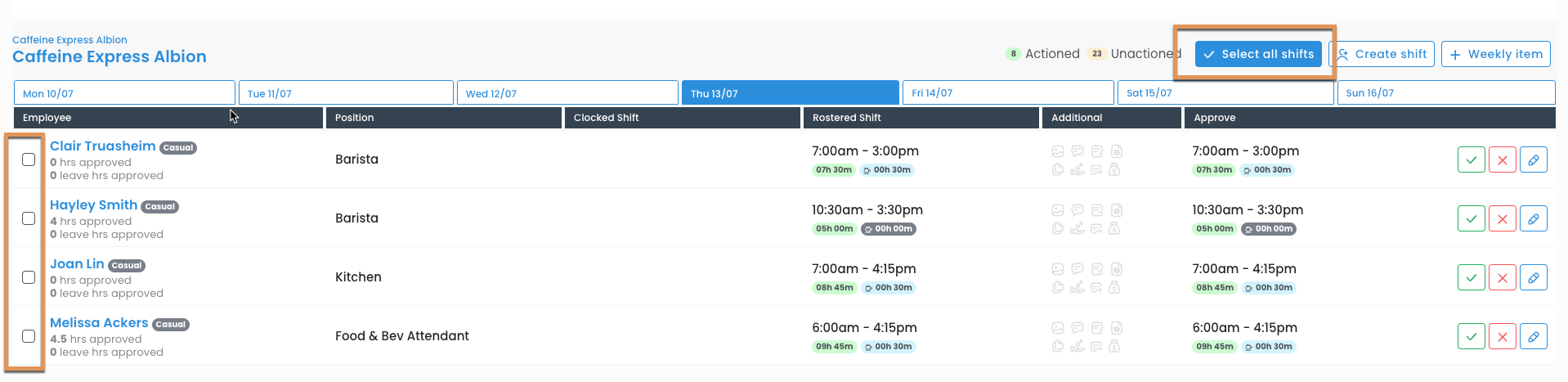Mark Melissa Ackers' shift checkbox
Screen dimensions: 1568x382
[x=29, y=336]
